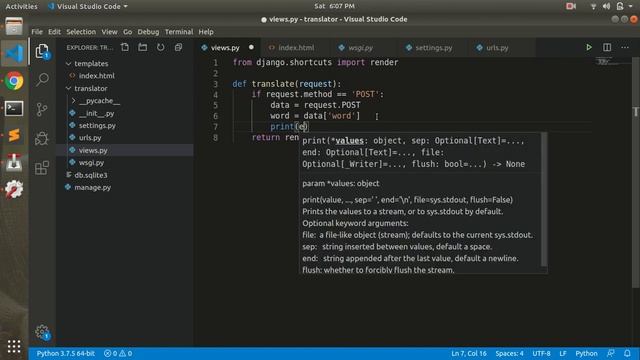This screenshot has height=360, width=640.
Task: Open manage.py in the file tree
Action: (x=92, y=188)
